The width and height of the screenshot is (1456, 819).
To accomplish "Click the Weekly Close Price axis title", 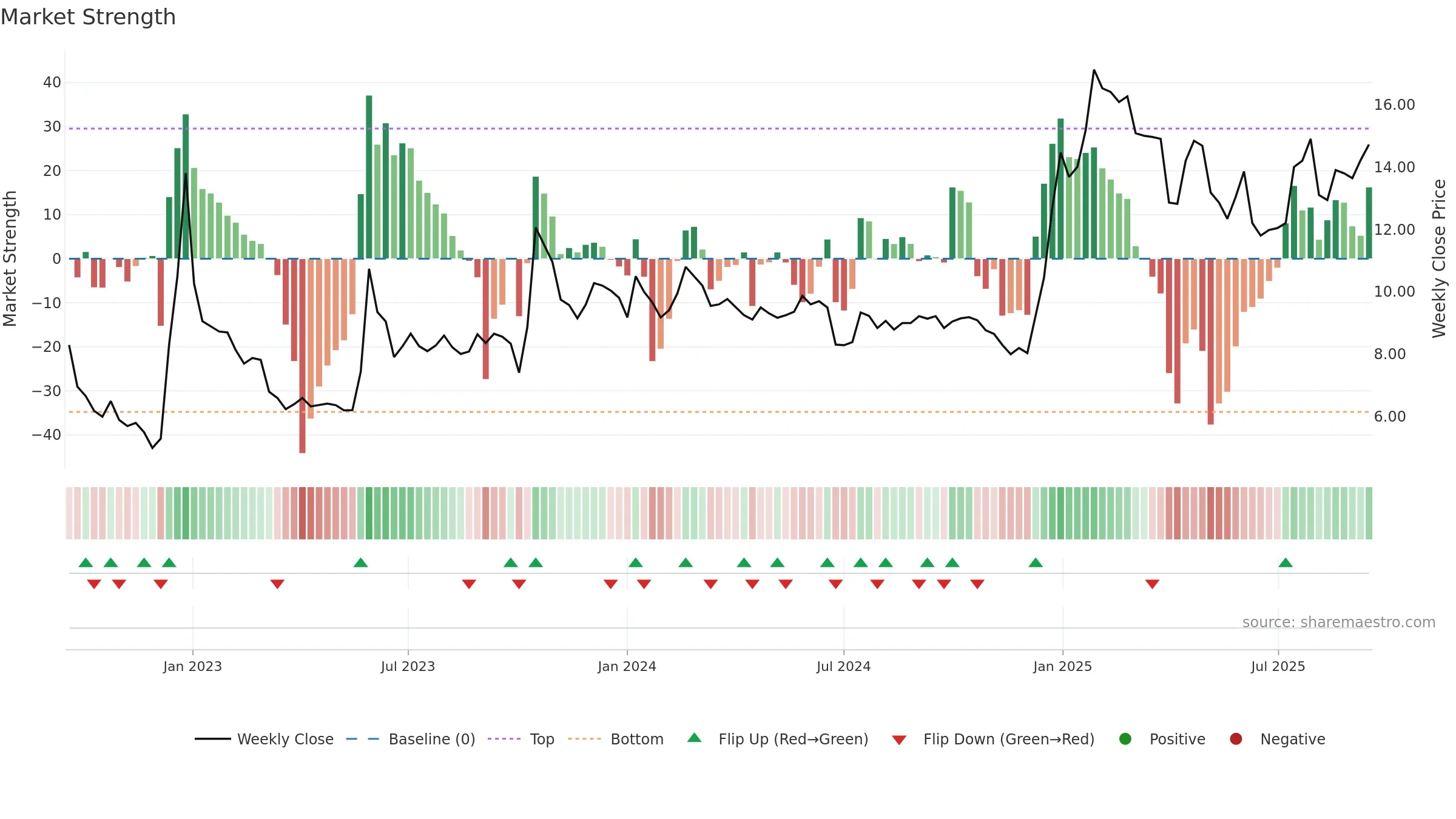I will tap(1439, 258).
